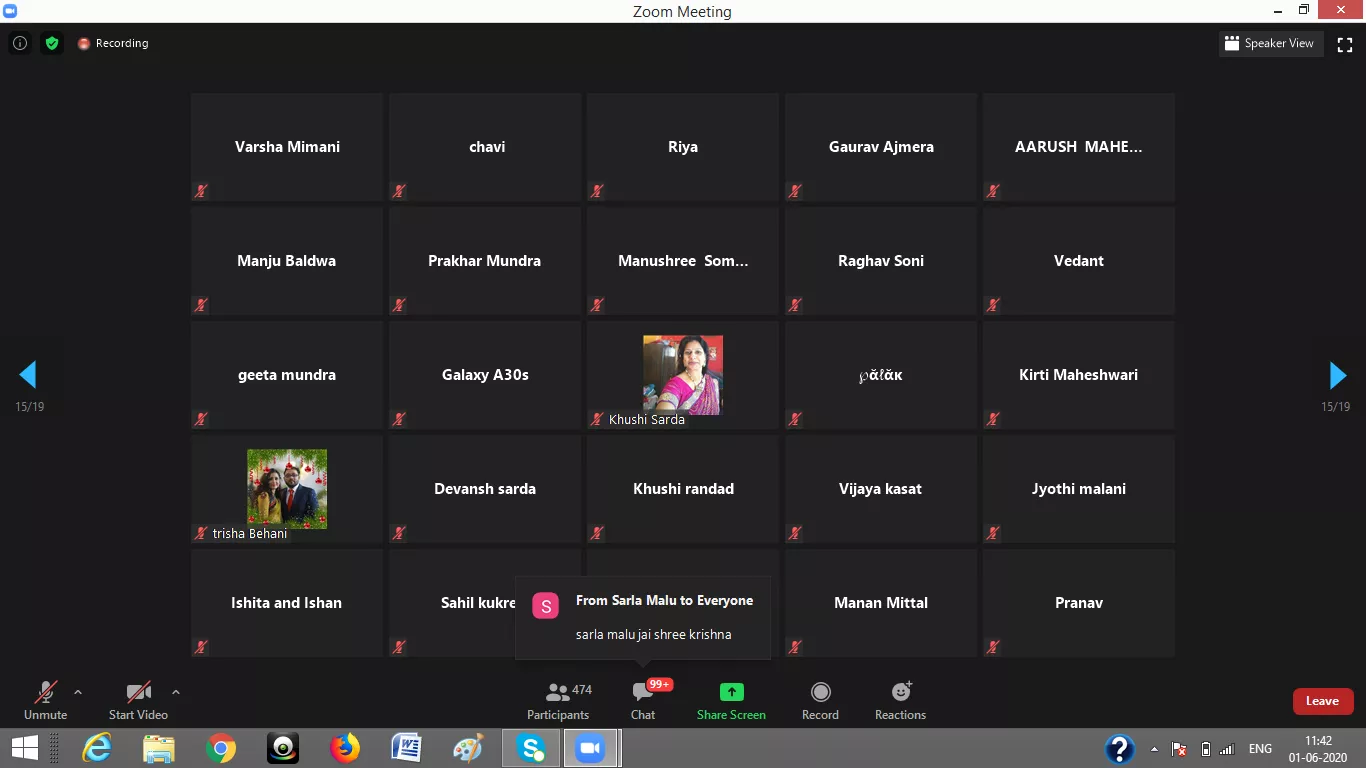Go to the previous page of participants
This screenshot has width=1366, height=768.
coord(28,375)
